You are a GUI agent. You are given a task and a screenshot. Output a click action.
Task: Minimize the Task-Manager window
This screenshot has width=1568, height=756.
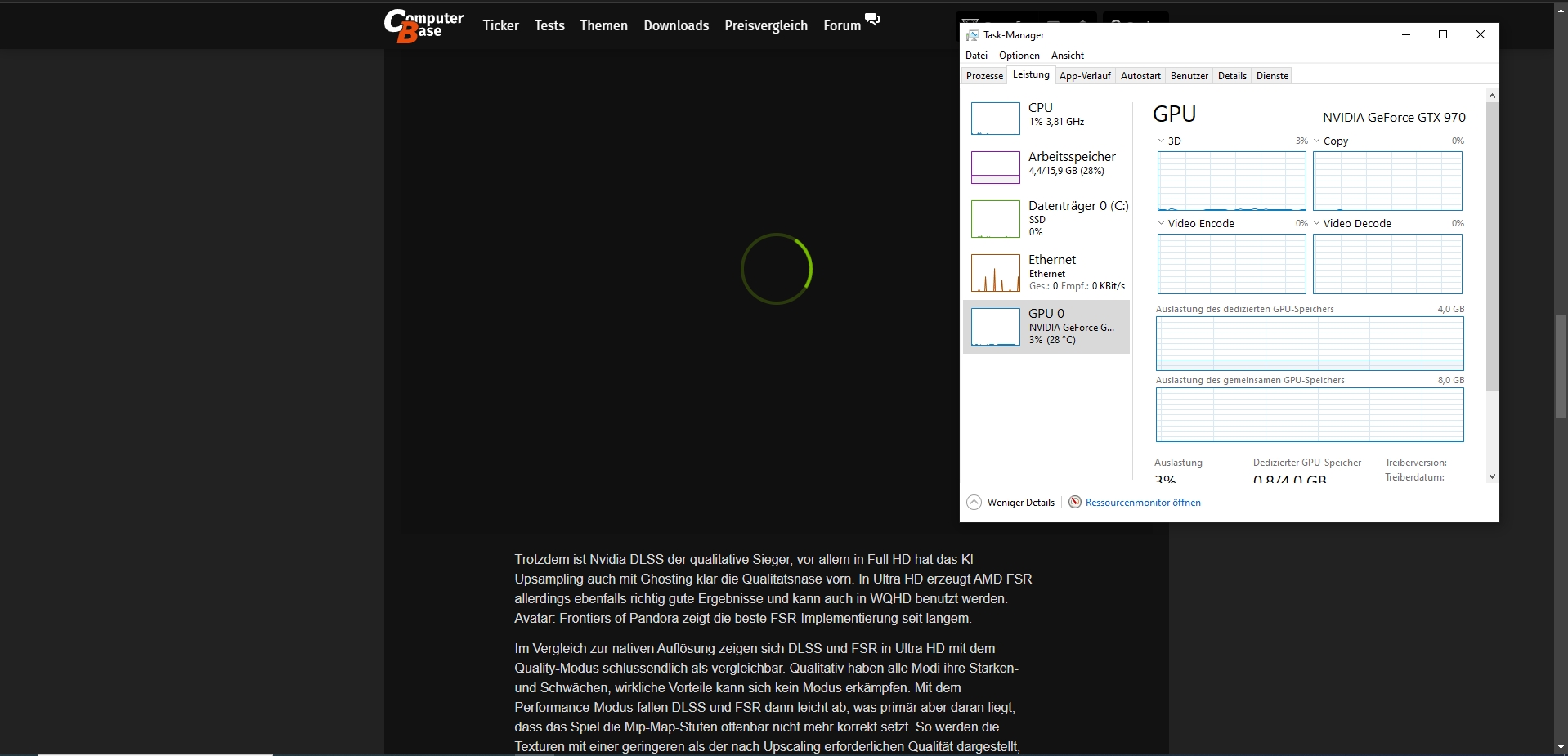pyautogui.click(x=1406, y=34)
